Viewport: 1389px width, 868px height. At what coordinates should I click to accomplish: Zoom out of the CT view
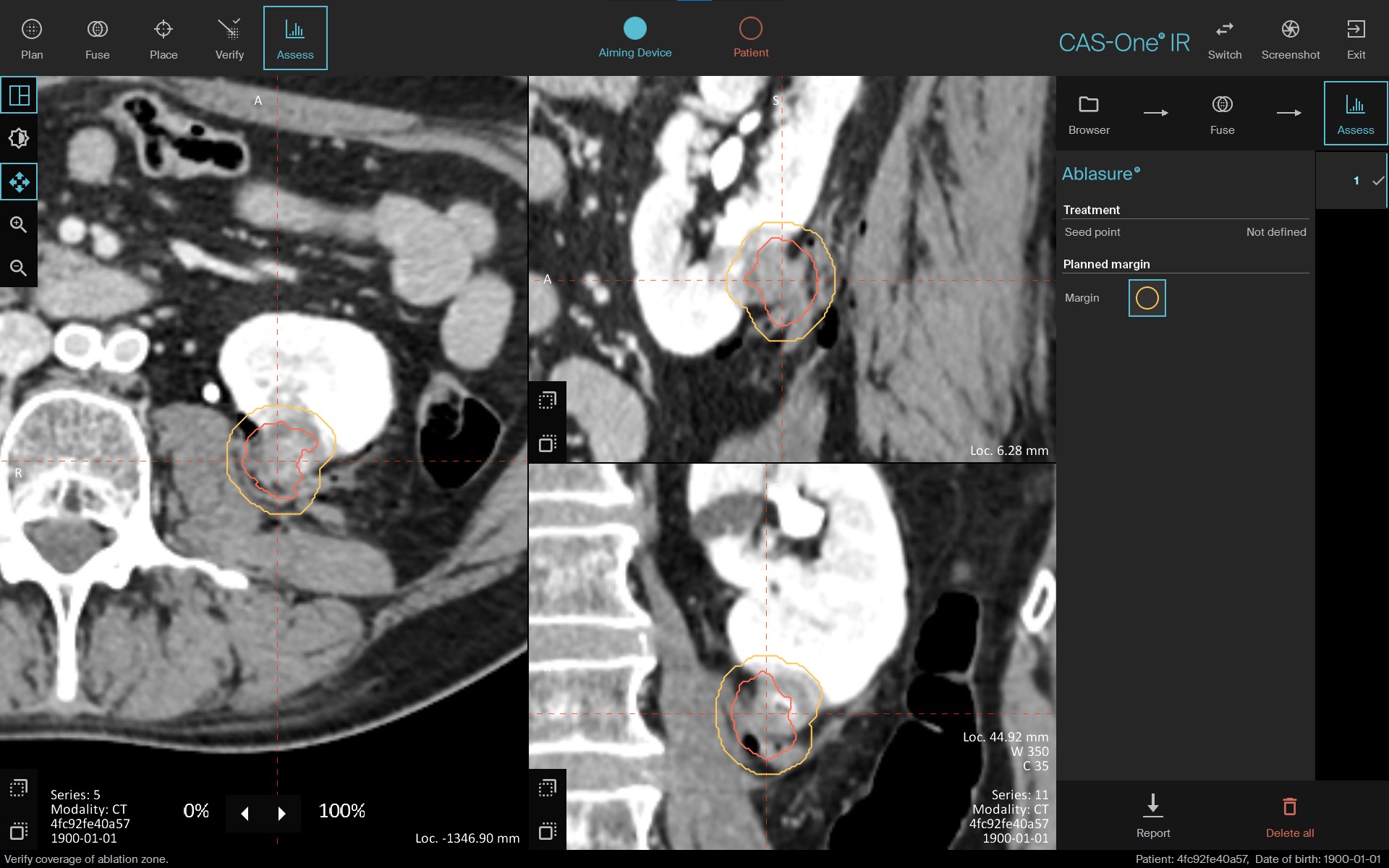[x=19, y=268]
